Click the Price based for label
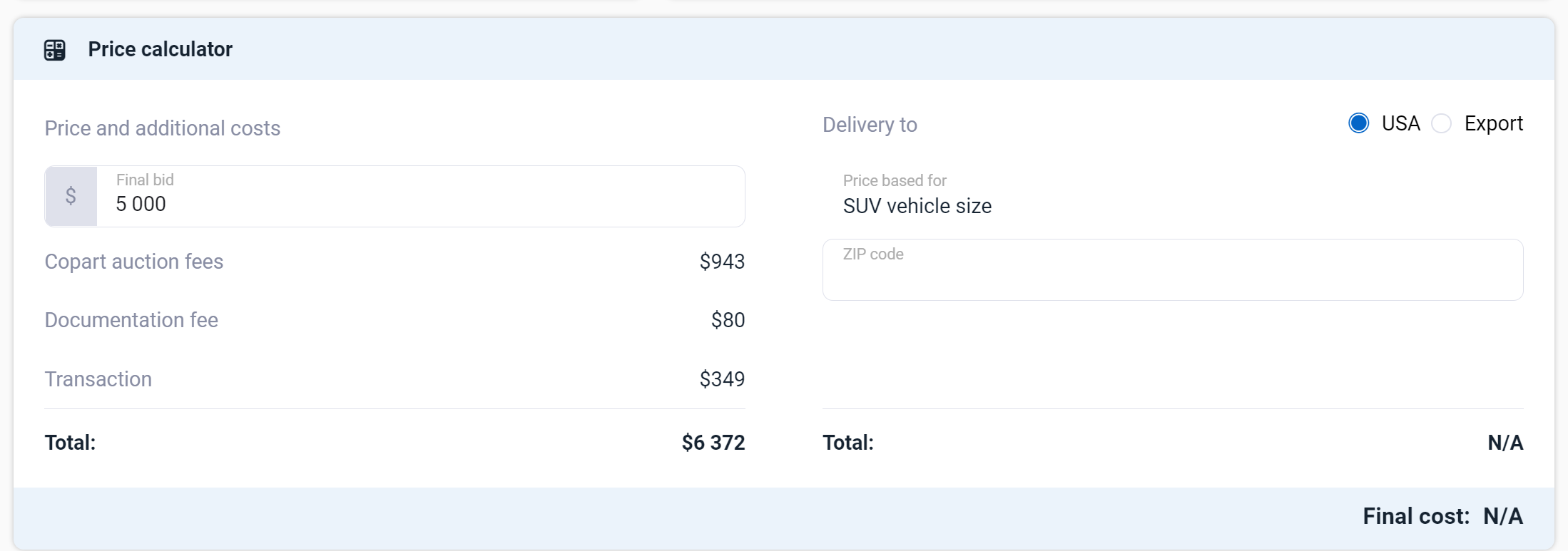The image size is (1568, 551). pos(895,180)
